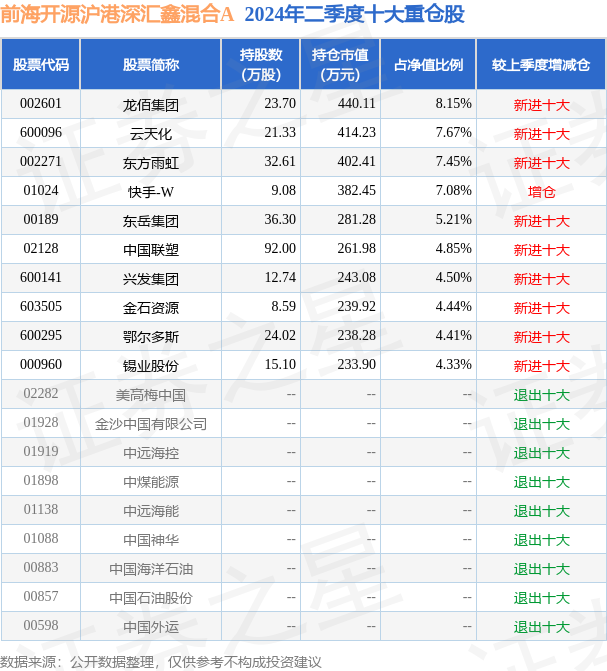Click stock name 东方雨虹
The height and width of the screenshot is (671, 607).
point(151,163)
